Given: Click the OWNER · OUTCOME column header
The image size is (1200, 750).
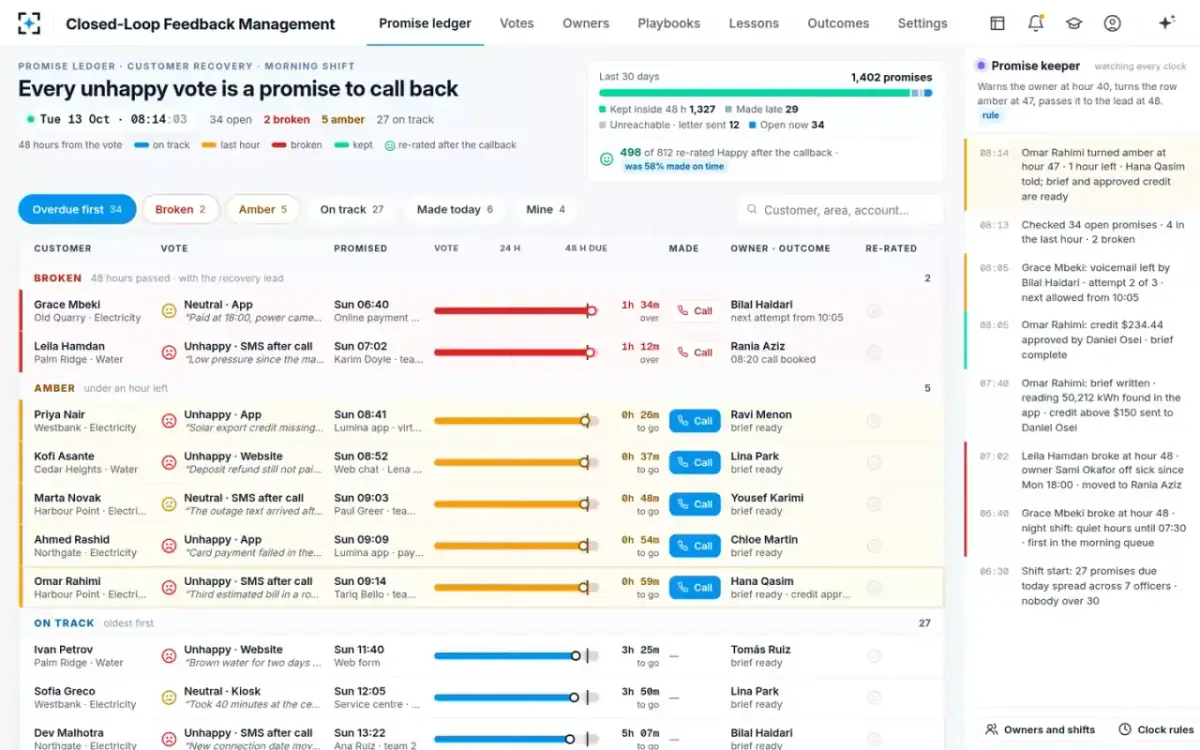Looking at the screenshot, I should (x=781, y=248).
